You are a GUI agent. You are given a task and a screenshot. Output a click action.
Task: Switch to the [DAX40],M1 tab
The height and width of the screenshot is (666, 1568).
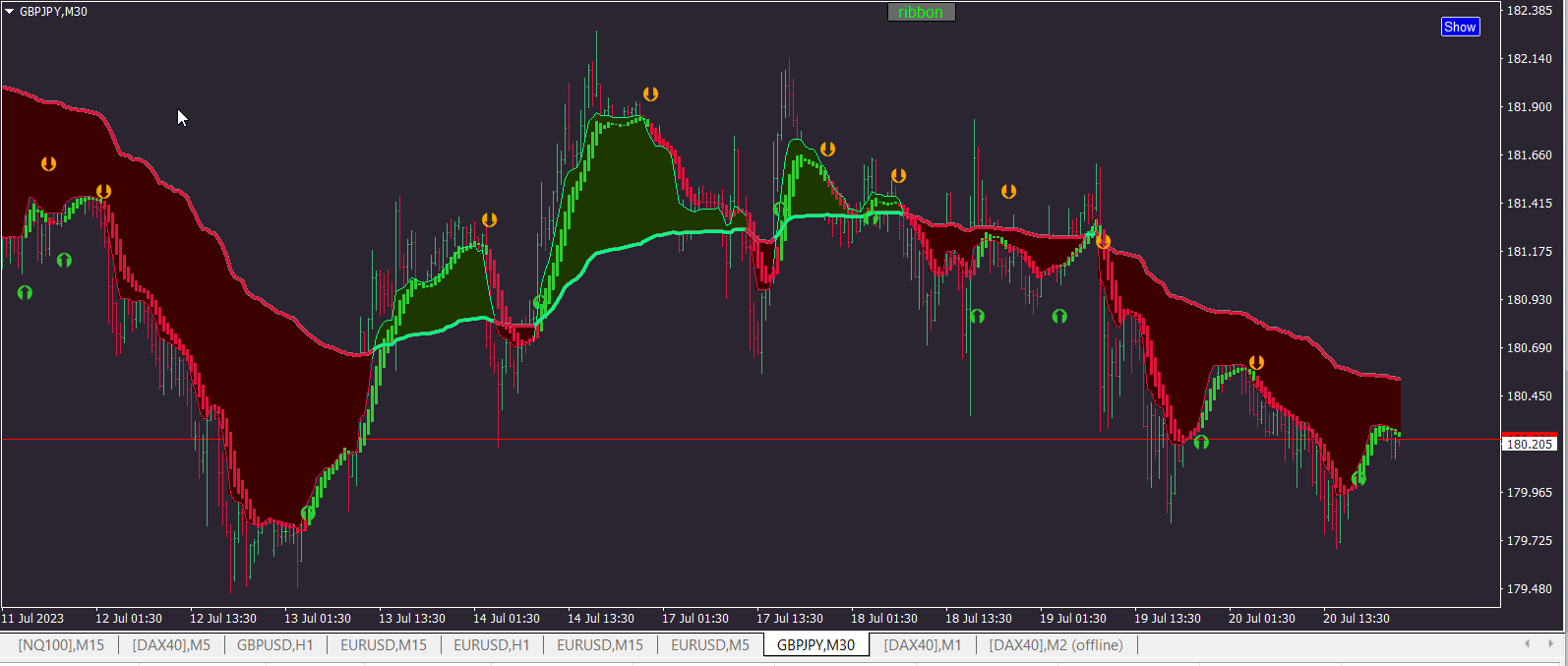click(x=923, y=645)
